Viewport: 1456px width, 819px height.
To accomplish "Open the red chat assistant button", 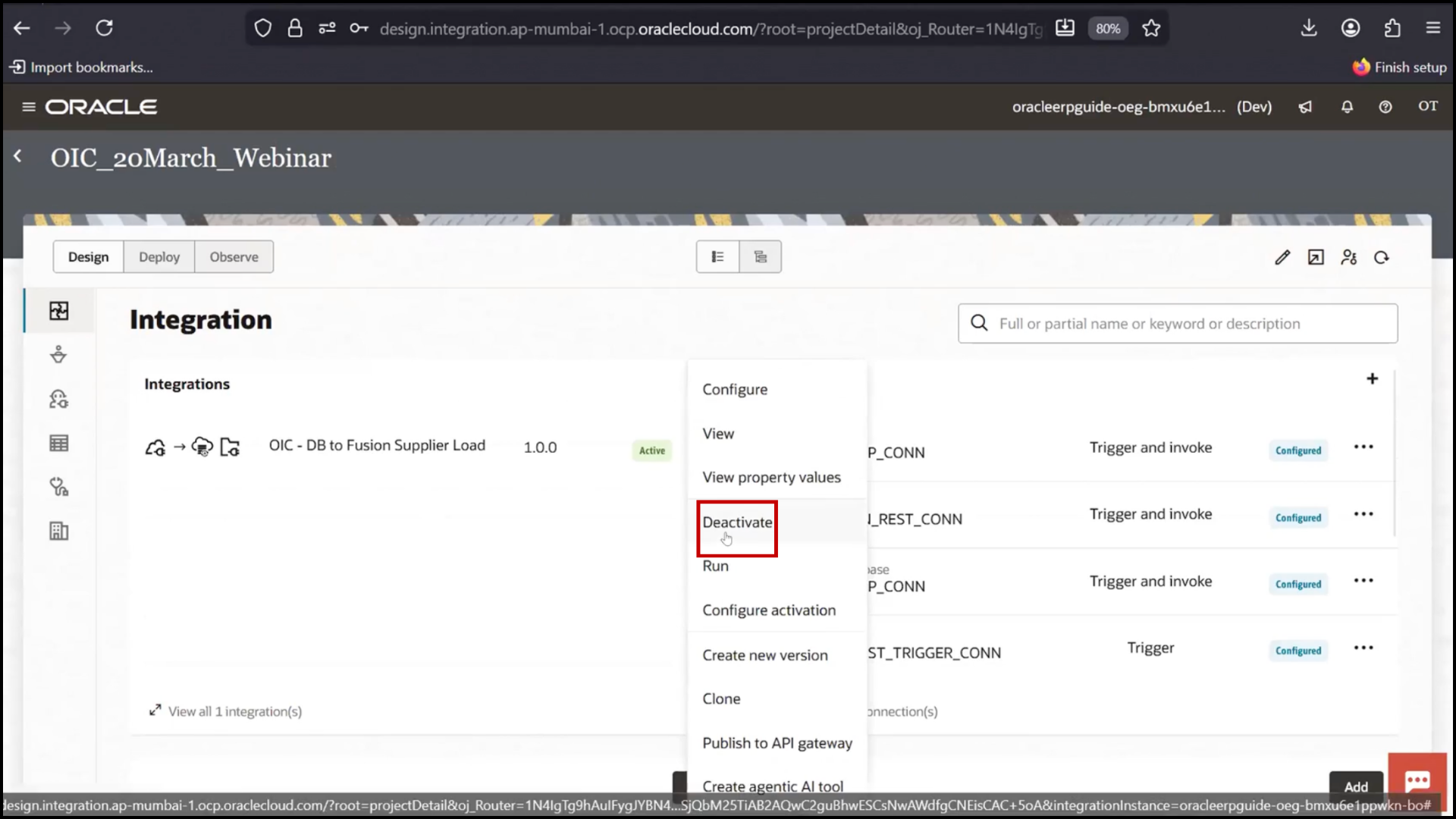I will pyautogui.click(x=1417, y=780).
